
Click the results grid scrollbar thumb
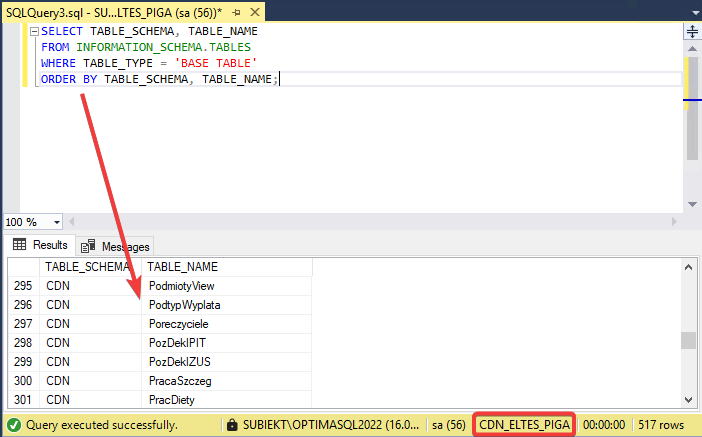coord(689,340)
